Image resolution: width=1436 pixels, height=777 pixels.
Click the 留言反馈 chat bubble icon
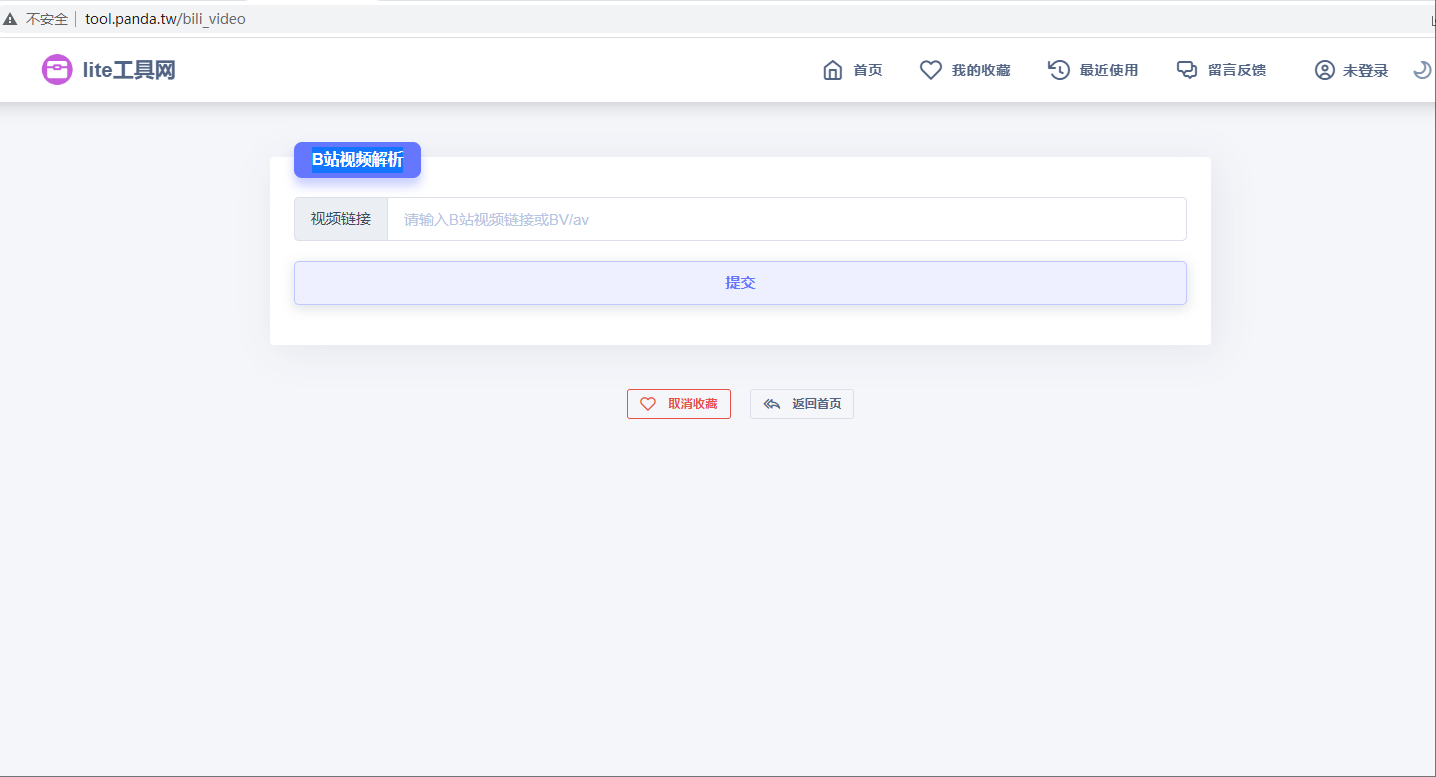[x=1187, y=70]
